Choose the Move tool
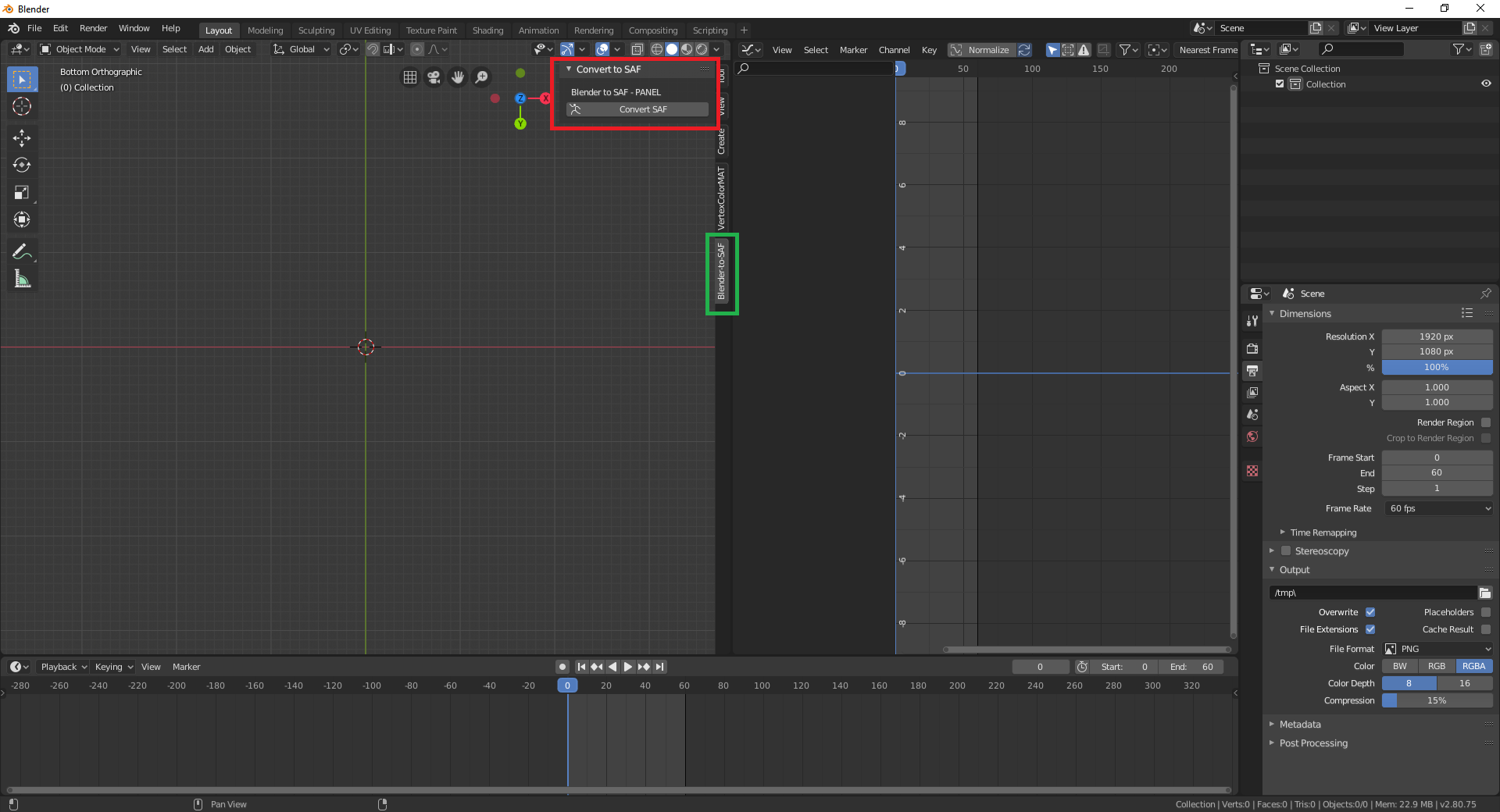This screenshot has height=812, width=1500. (22, 138)
